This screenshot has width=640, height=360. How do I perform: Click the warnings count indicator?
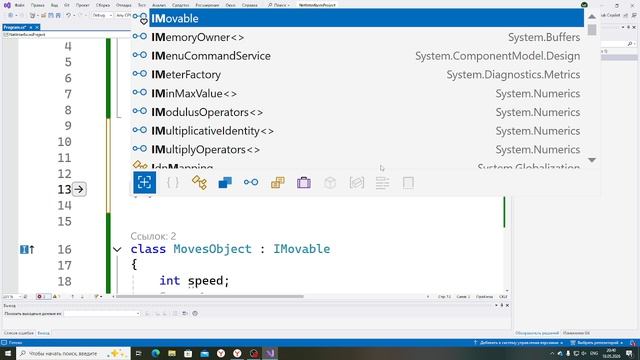click(x=56, y=297)
